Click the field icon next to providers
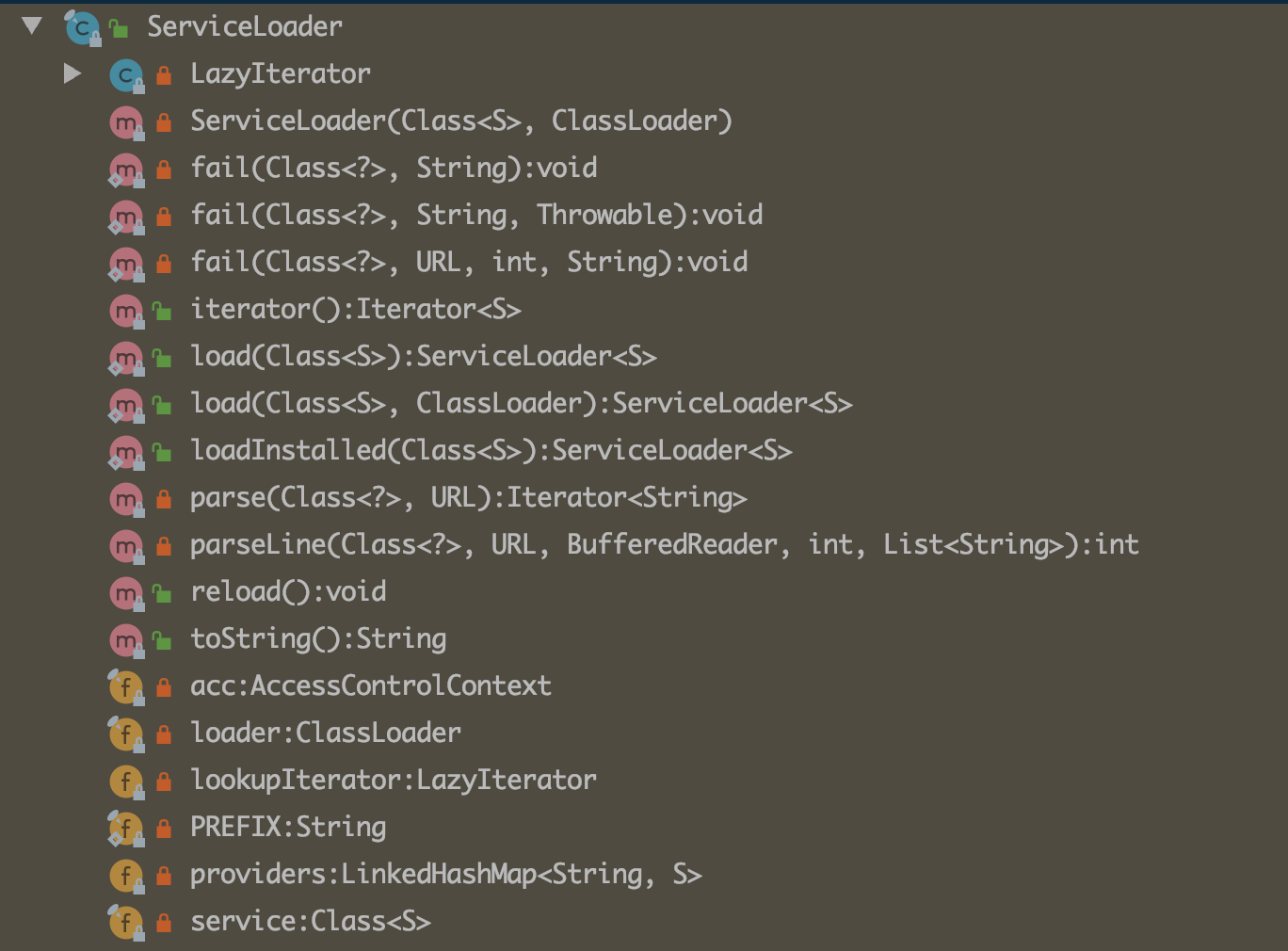The height and width of the screenshot is (951, 1288). 126,874
